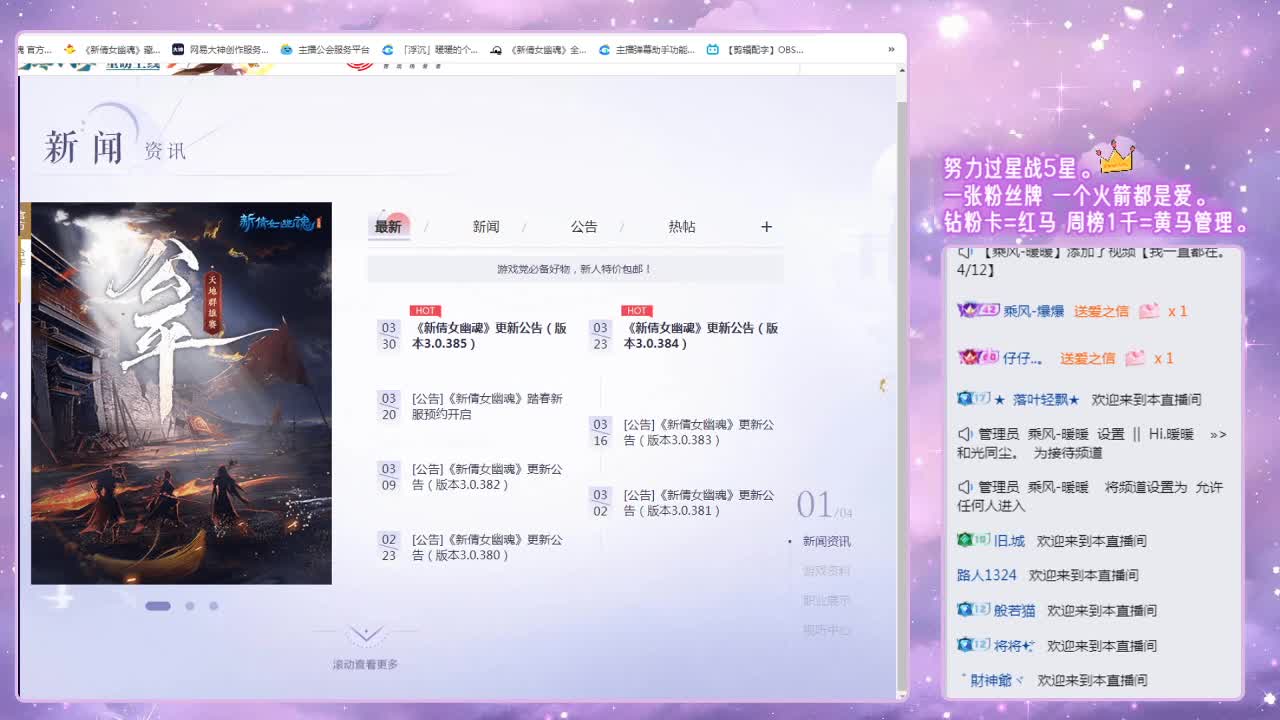Select the third carousel indicator dot
The height and width of the screenshot is (720, 1280).
[214, 606]
